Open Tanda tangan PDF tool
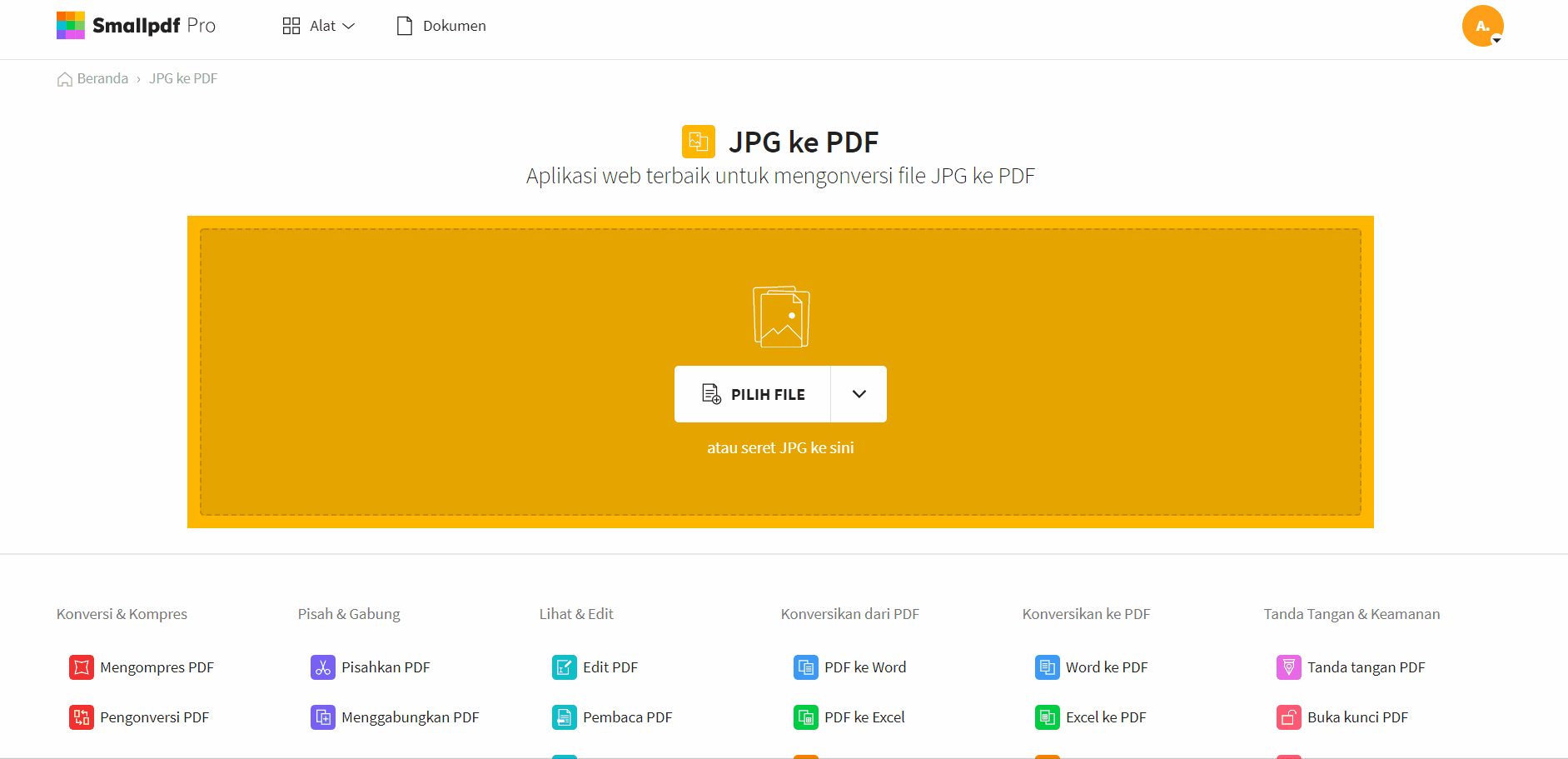 point(1366,667)
